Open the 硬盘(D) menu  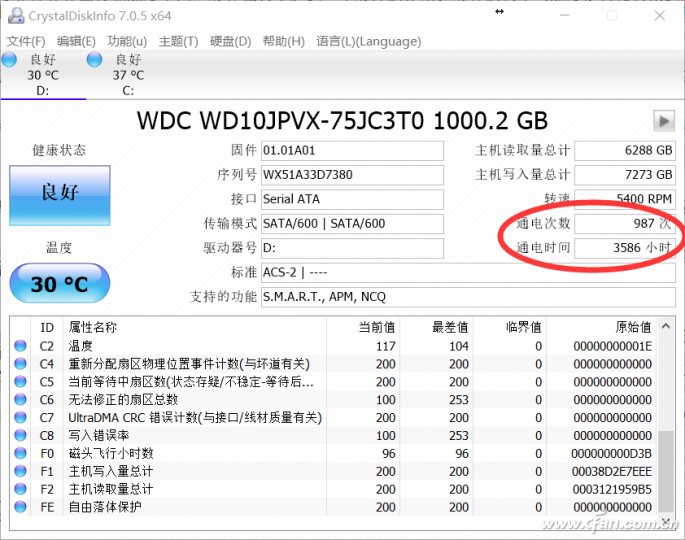tap(230, 42)
